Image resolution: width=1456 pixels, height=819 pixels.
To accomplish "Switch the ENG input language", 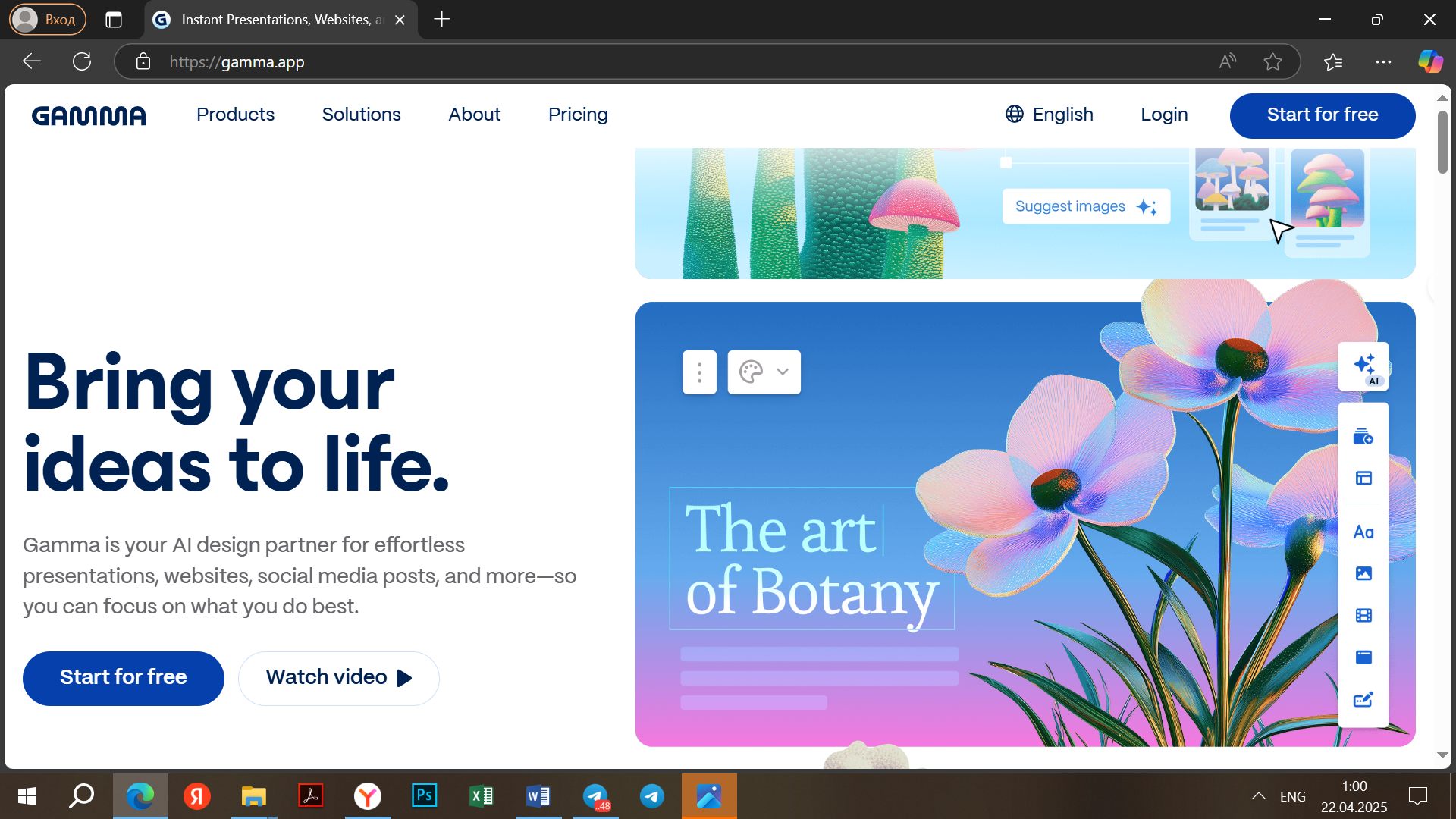I will click(x=1293, y=796).
